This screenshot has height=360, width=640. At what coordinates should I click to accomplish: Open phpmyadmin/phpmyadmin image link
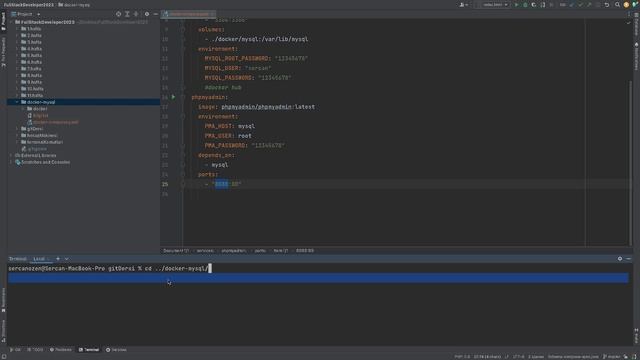tap(257, 107)
